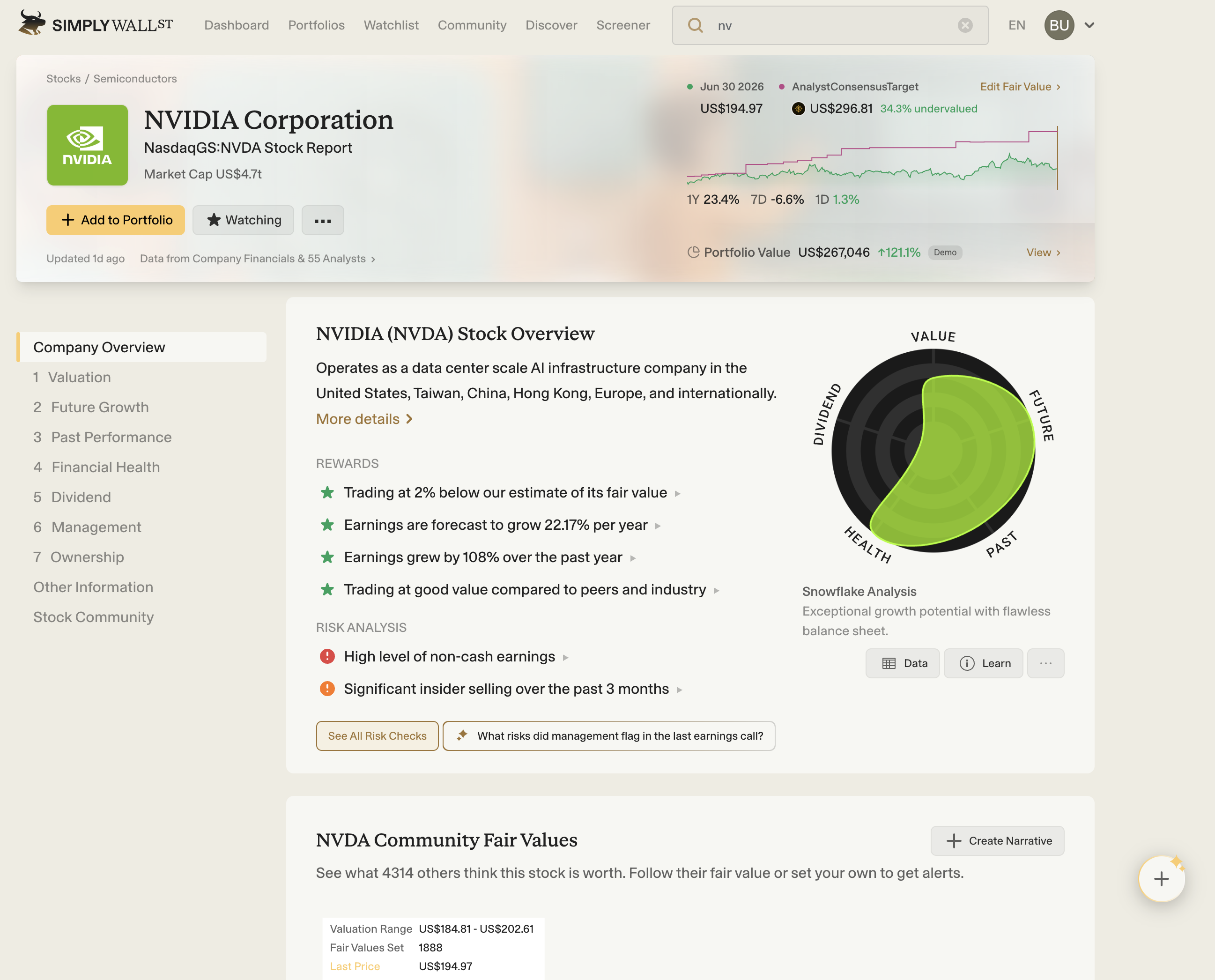Click green star beside 'Trading at 2% below'
Image resolution: width=1215 pixels, height=980 pixels.
[x=327, y=492]
